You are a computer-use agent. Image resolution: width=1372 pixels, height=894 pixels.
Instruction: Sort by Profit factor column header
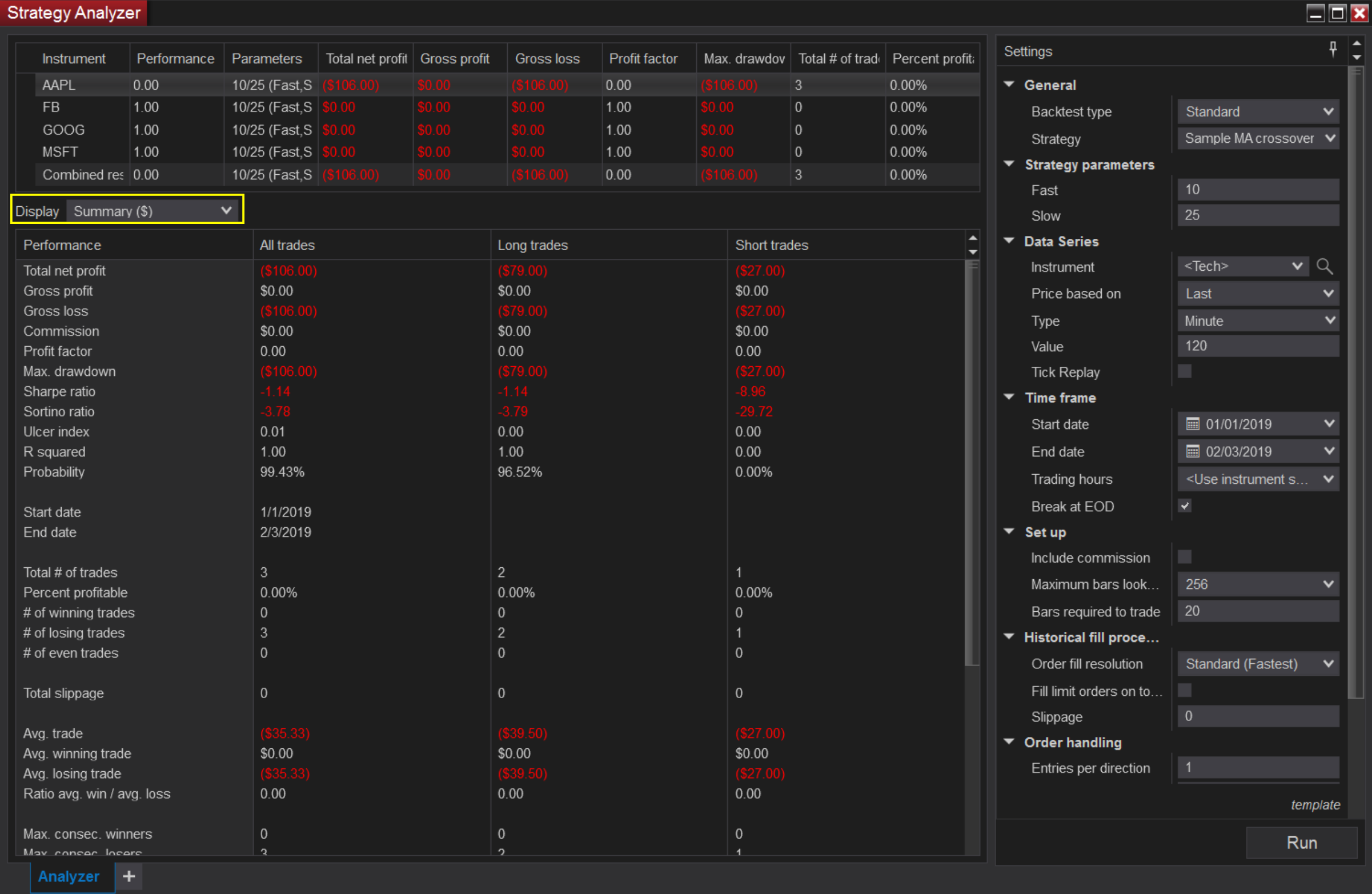pyautogui.click(x=648, y=59)
